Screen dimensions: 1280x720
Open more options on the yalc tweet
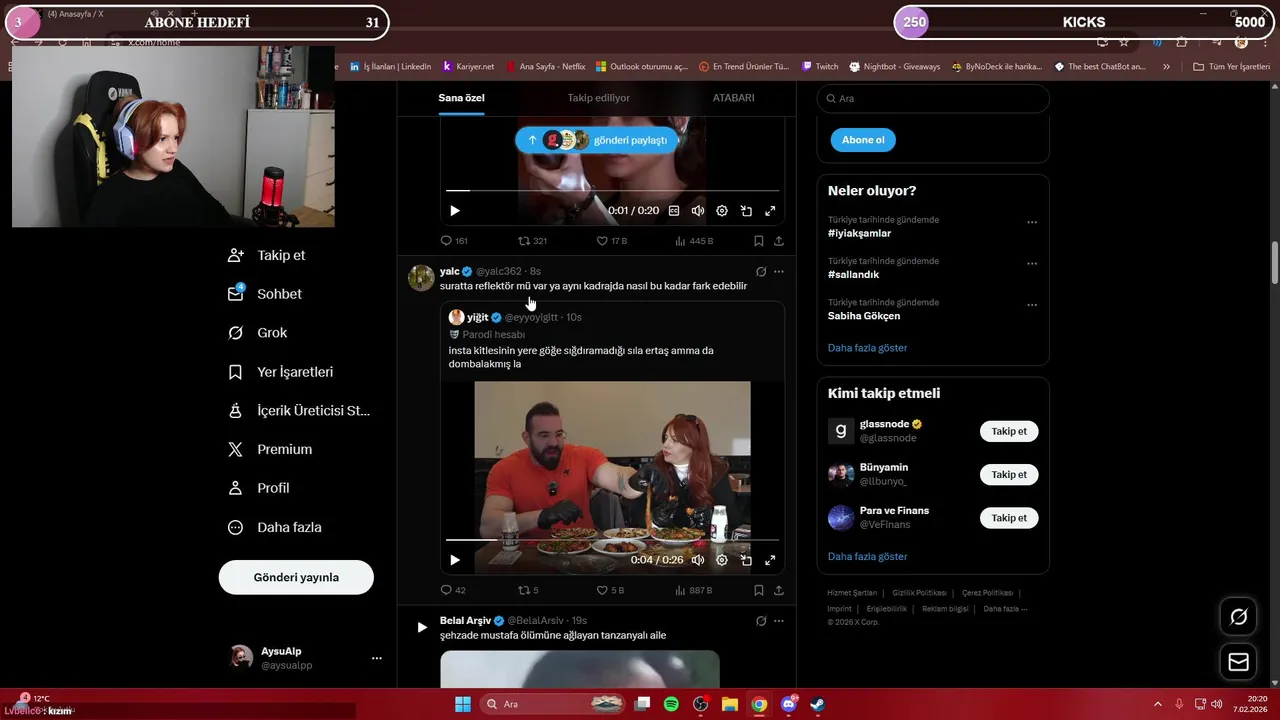(x=779, y=271)
